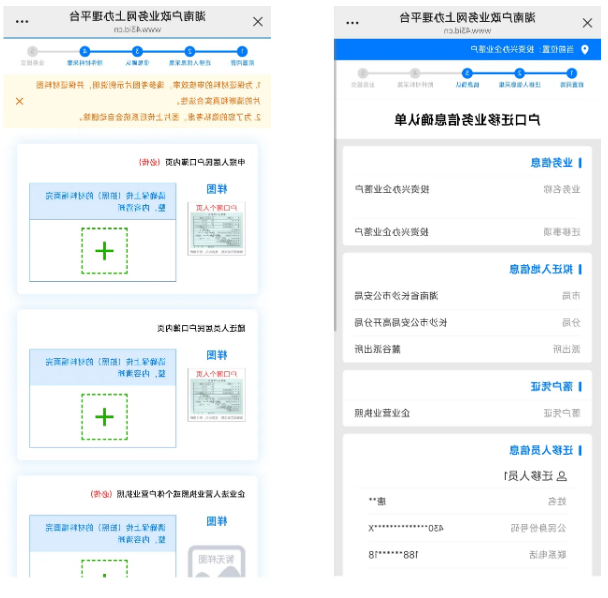Tap the 落户凭证 value 企业营业执照
Image resolution: width=608 pixels, height=598 pixels.
click(382, 413)
